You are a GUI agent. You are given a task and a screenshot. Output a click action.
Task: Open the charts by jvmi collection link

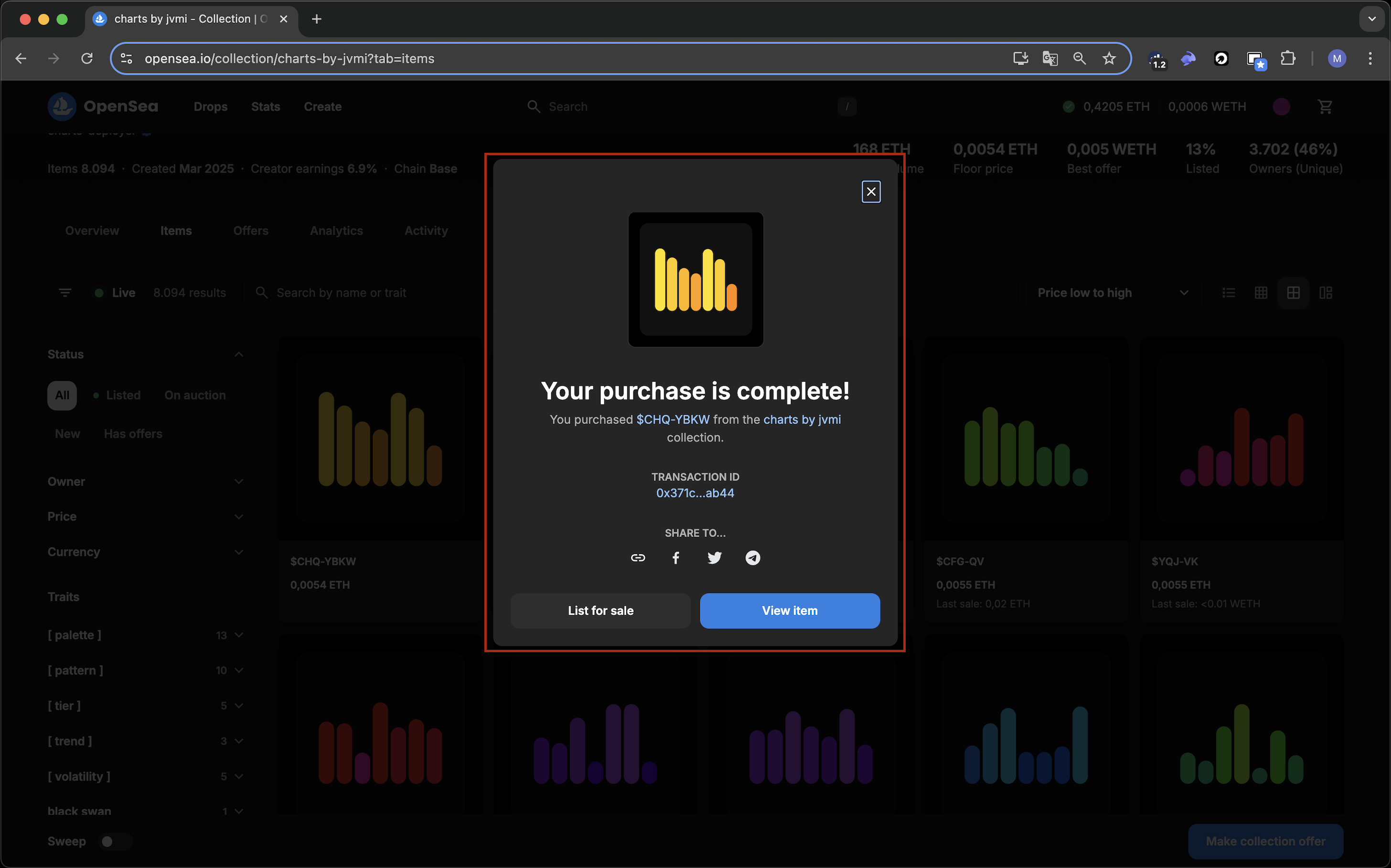pyautogui.click(x=802, y=420)
